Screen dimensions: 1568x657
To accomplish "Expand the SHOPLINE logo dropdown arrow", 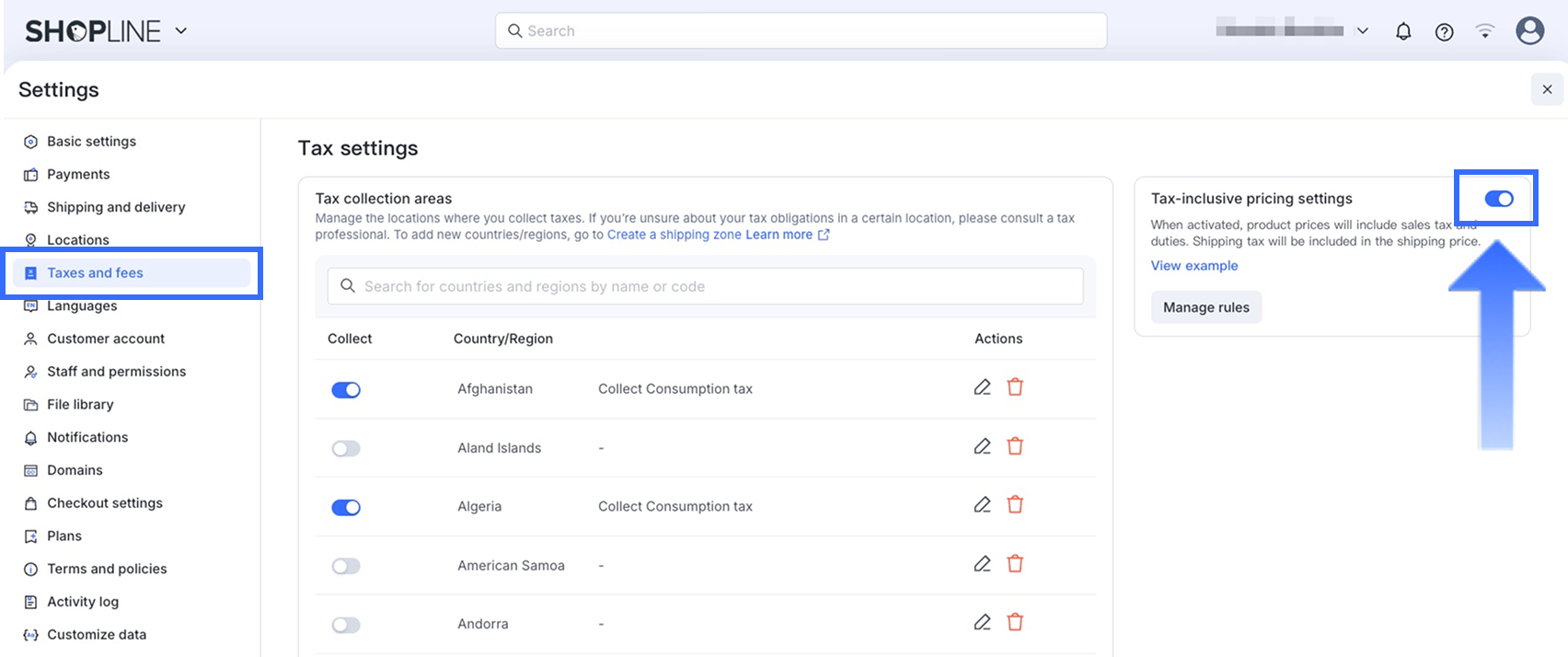I will (181, 30).
